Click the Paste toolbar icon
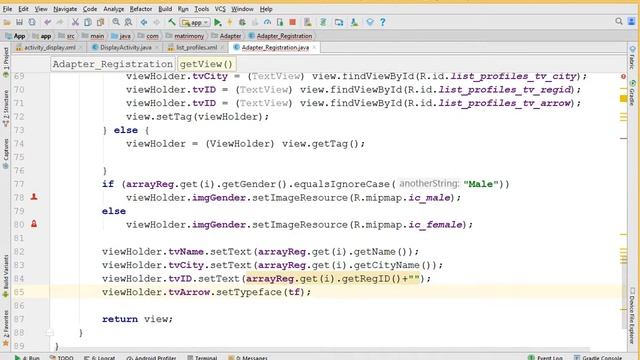Viewport: 640px width, 360px height. (100, 22)
